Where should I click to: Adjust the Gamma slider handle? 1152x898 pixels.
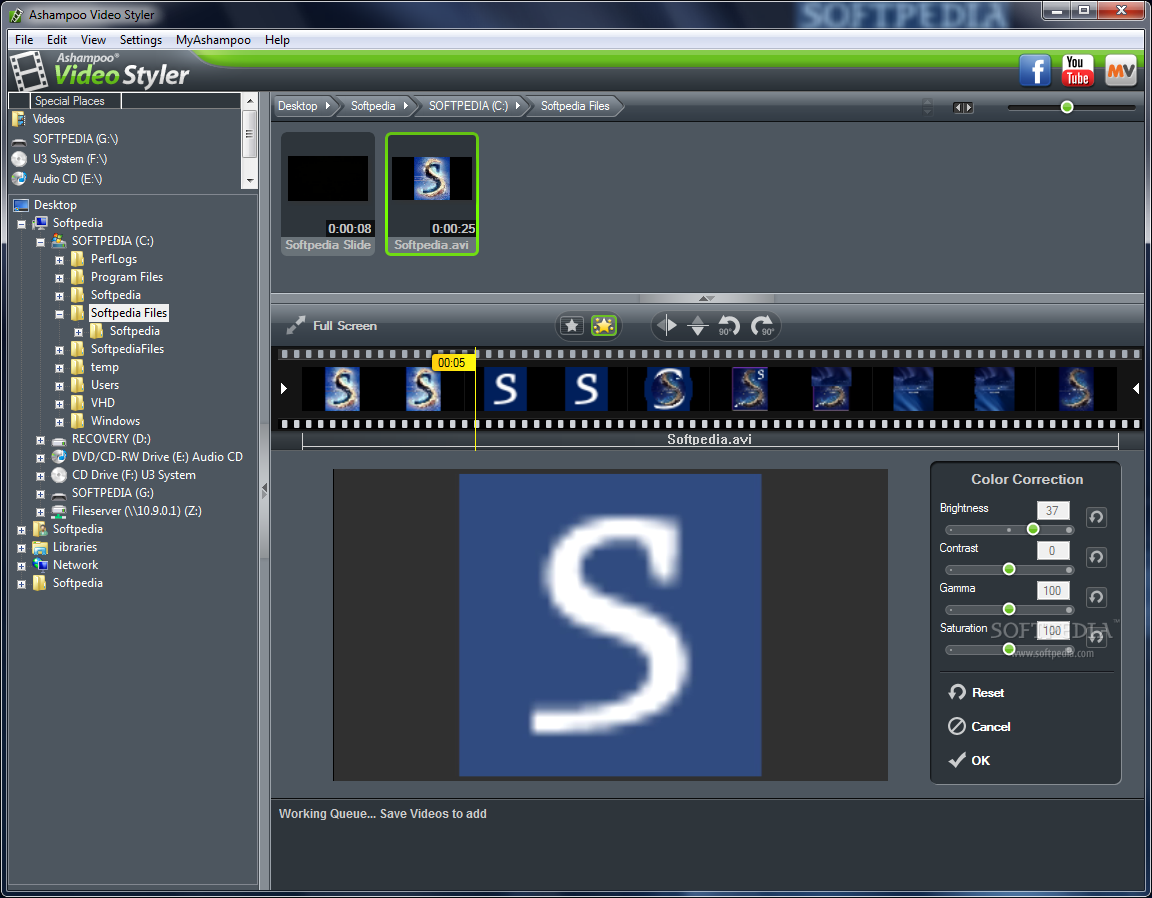coord(1009,608)
